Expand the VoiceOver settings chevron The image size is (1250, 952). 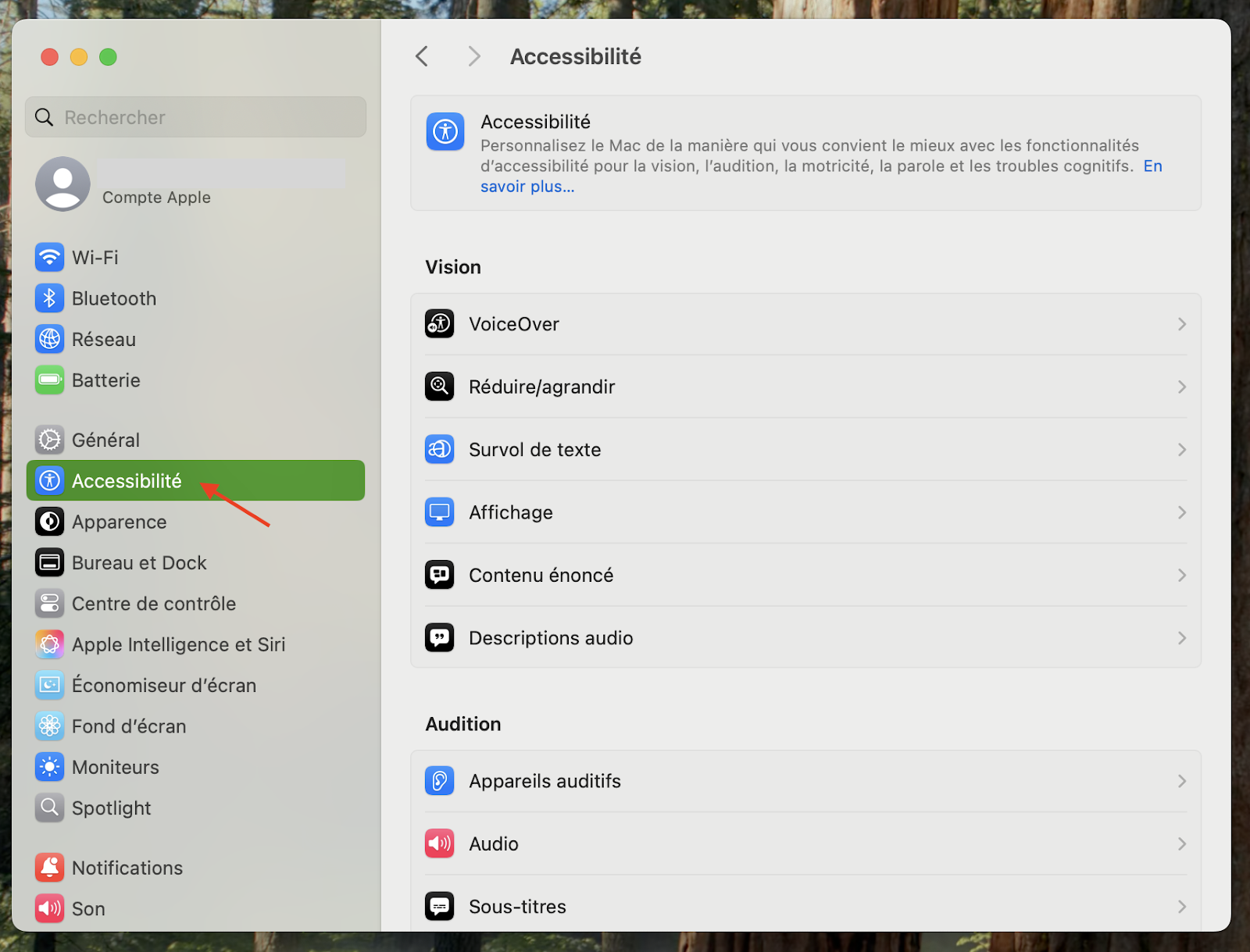coord(1181,324)
